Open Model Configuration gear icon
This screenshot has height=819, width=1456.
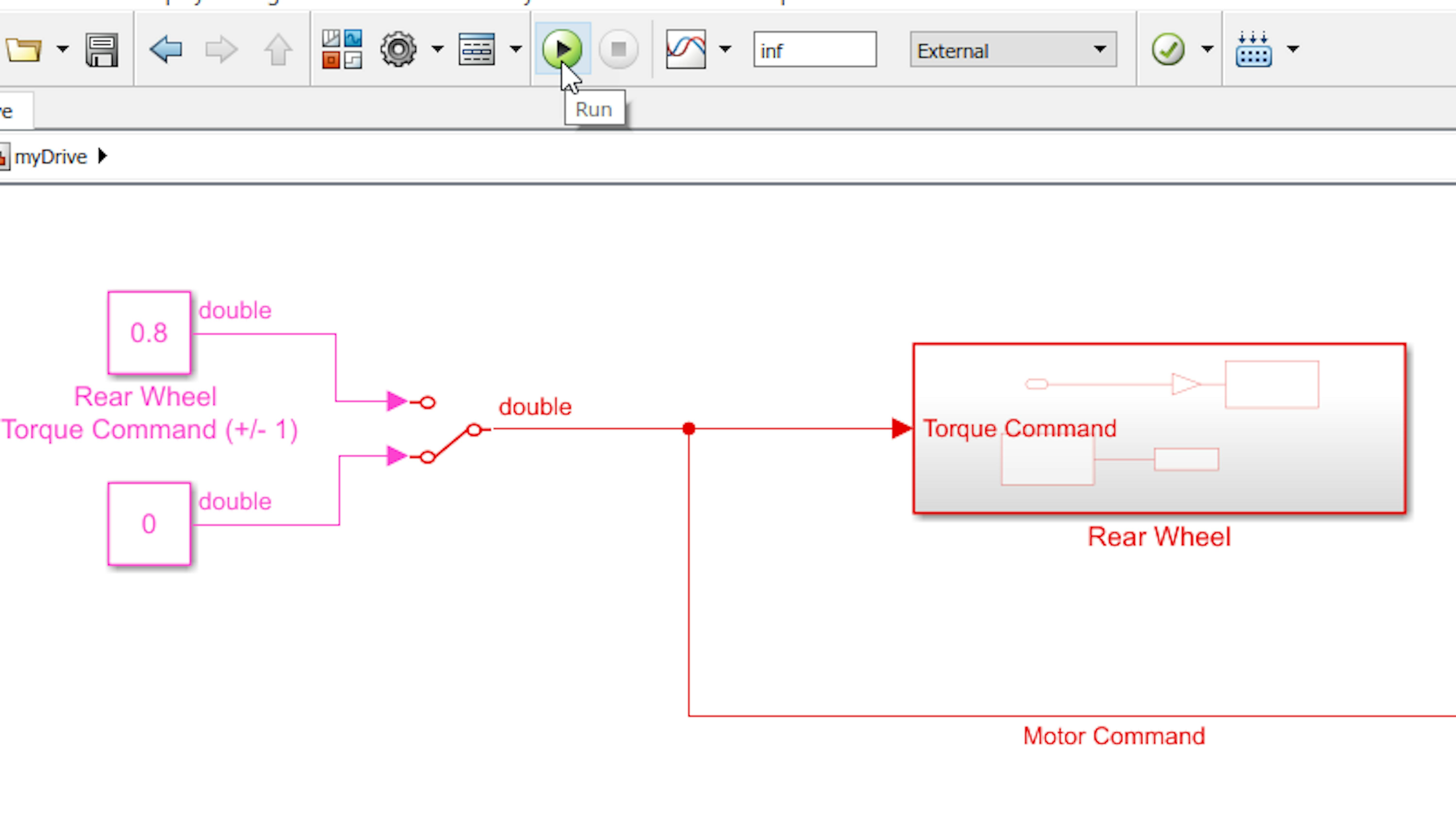pos(398,50)
